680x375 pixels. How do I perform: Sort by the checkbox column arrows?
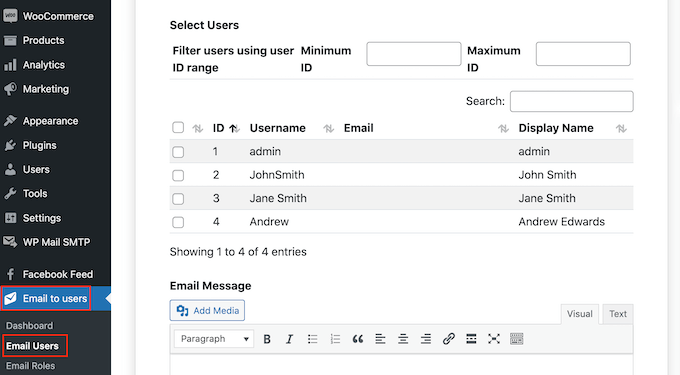point(198,128)
